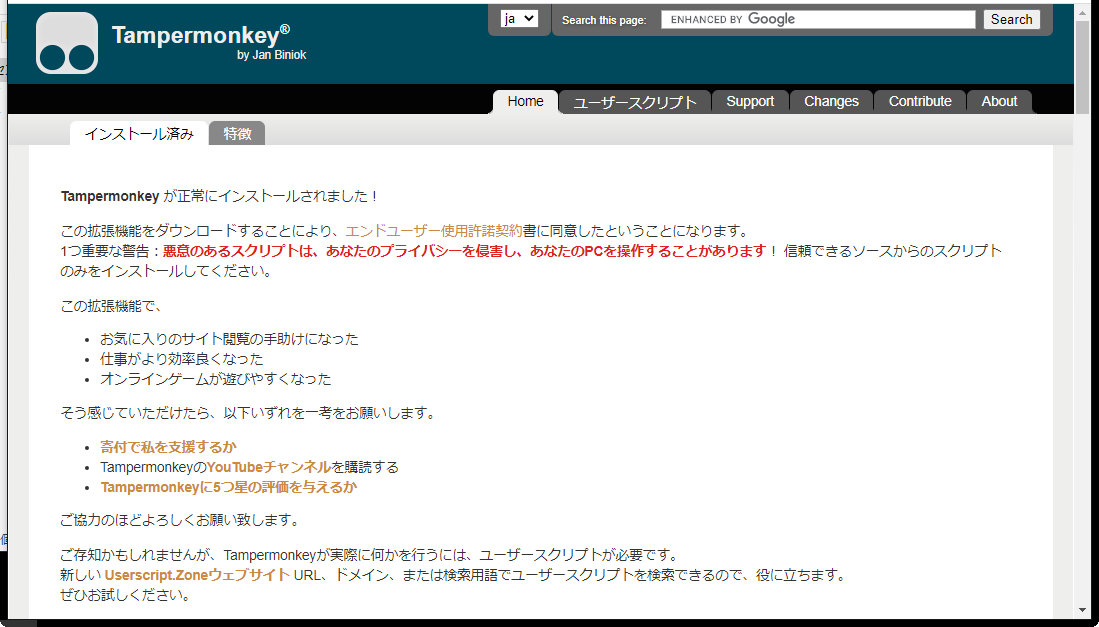Select the About tab
The width and height of the screenshot is (1099, 627).
pos(999,101)
